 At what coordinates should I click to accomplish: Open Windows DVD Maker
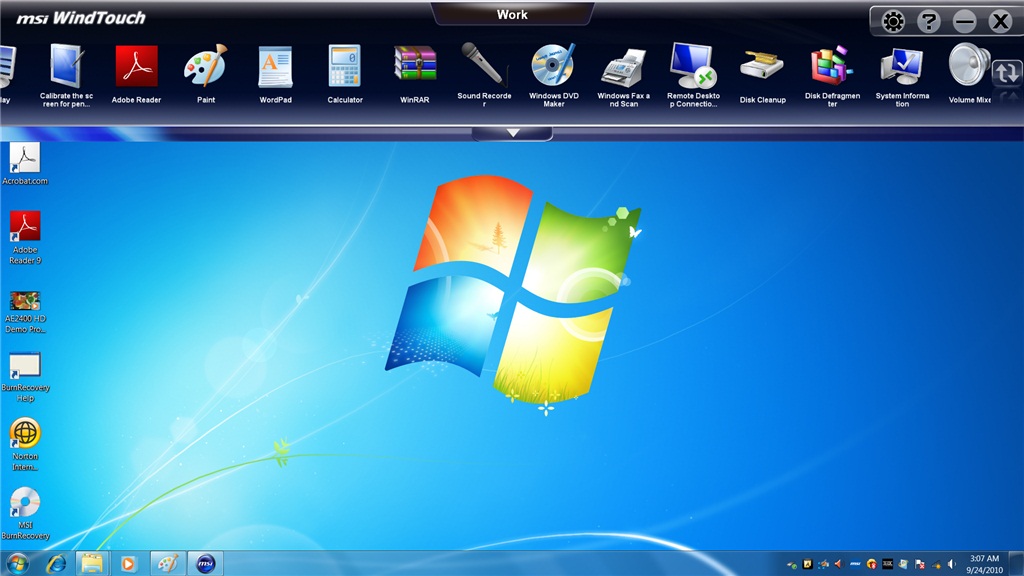(553, 68)
